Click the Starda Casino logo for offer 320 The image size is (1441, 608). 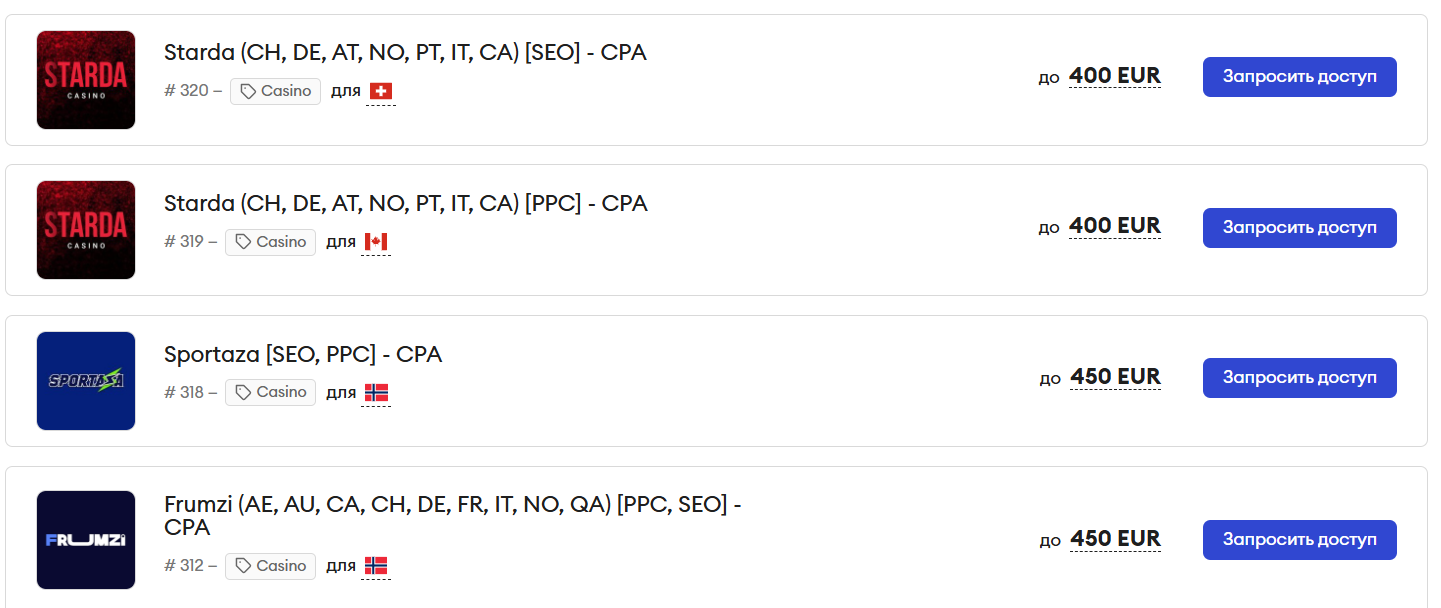pyautogui.click(x=86, y=80)
